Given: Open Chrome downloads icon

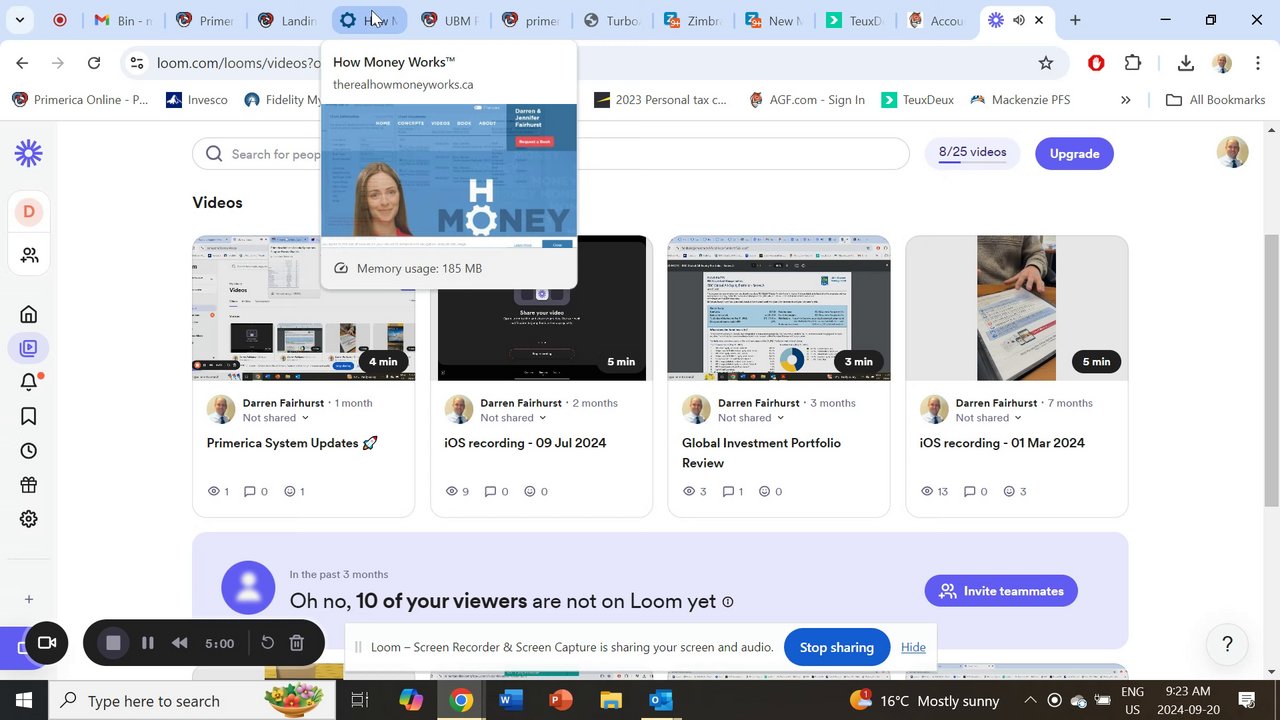Looking at the screenshot, I should pos(1186,63).
